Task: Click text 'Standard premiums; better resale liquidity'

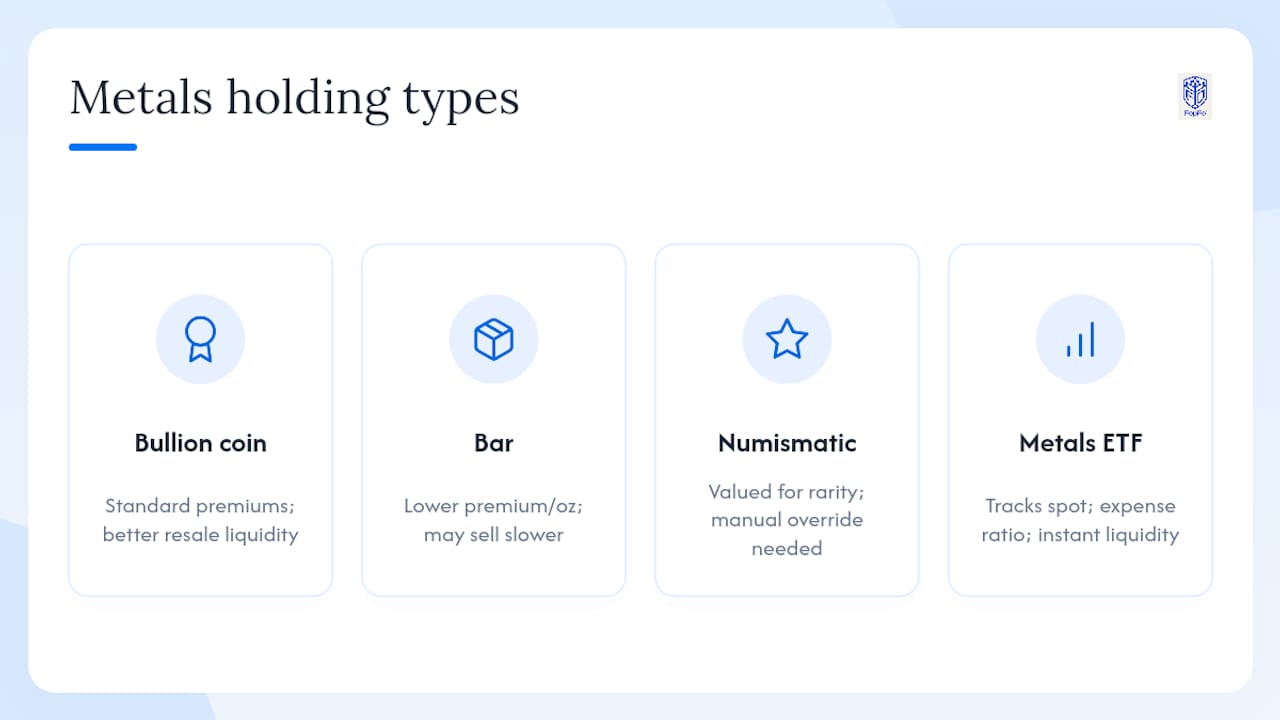Action: tap(200, 520)
